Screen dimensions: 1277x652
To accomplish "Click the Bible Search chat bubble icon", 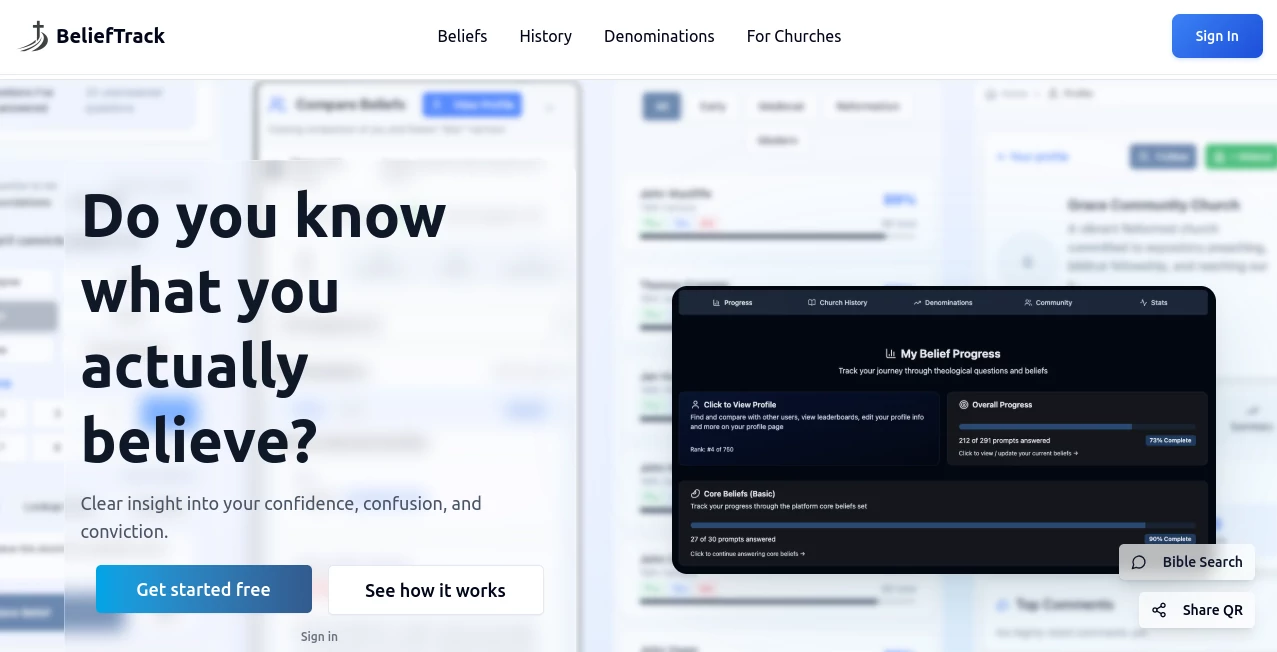I will [x=1139, y=562].
